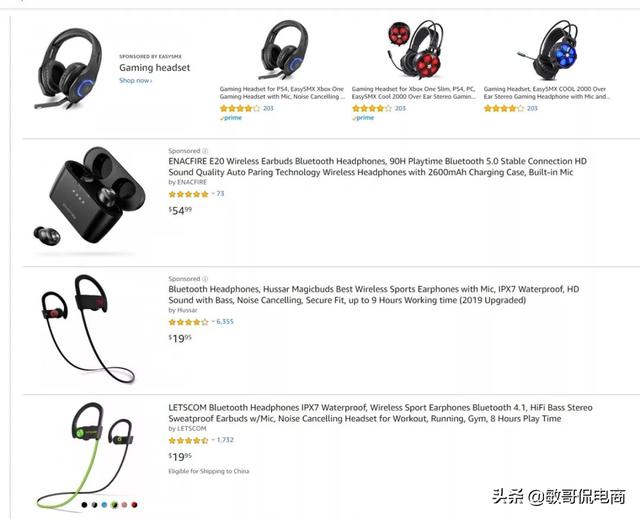Click star rating of Hussar Magicbuds

click(x=189, y=322)
